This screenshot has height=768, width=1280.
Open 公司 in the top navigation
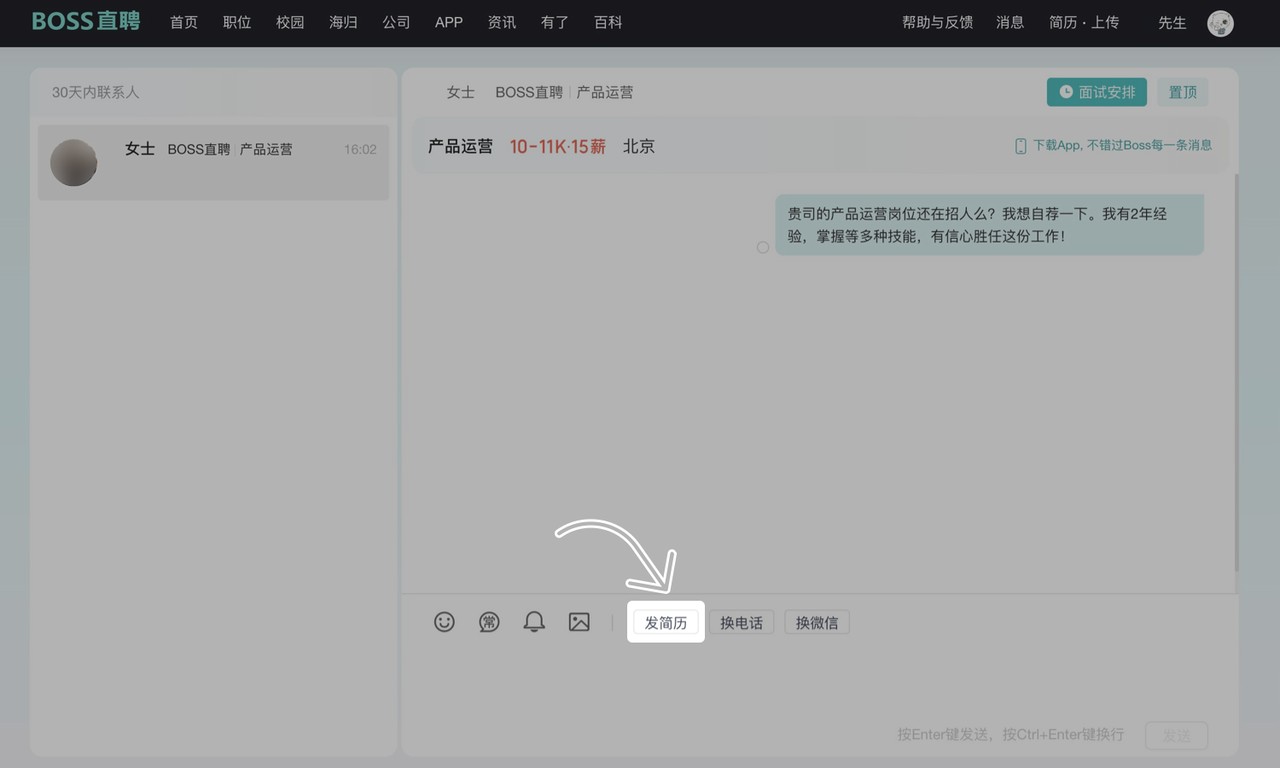[x=396, y=22]
